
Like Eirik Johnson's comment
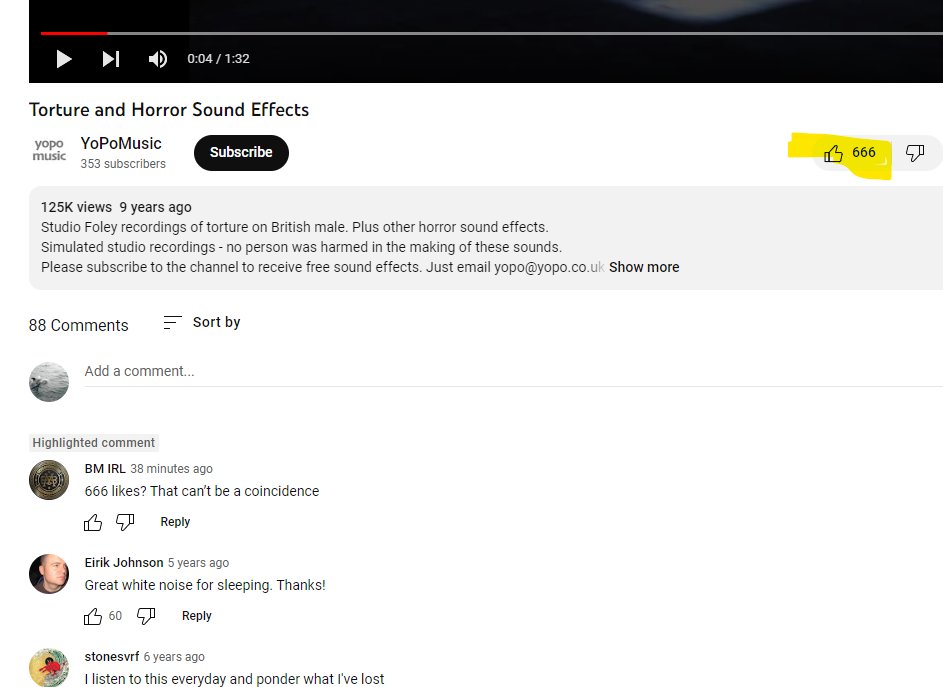93,616
